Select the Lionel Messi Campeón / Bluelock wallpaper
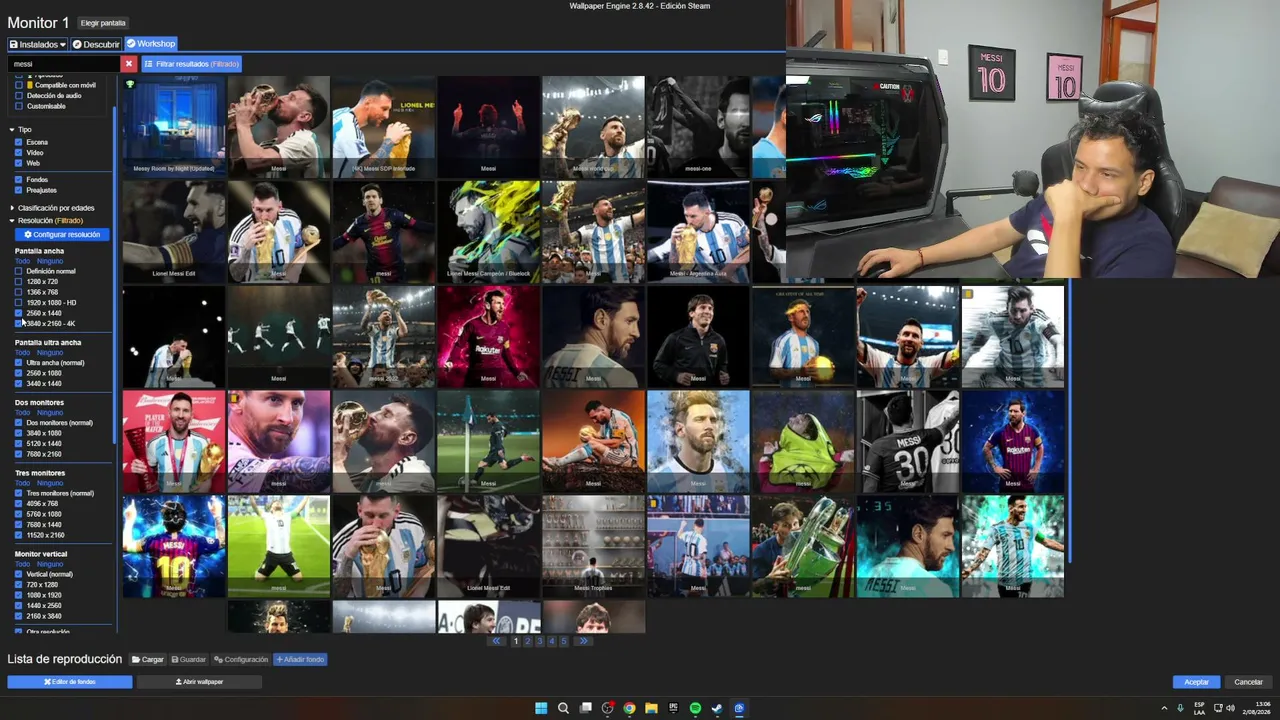 coord(488,232)
